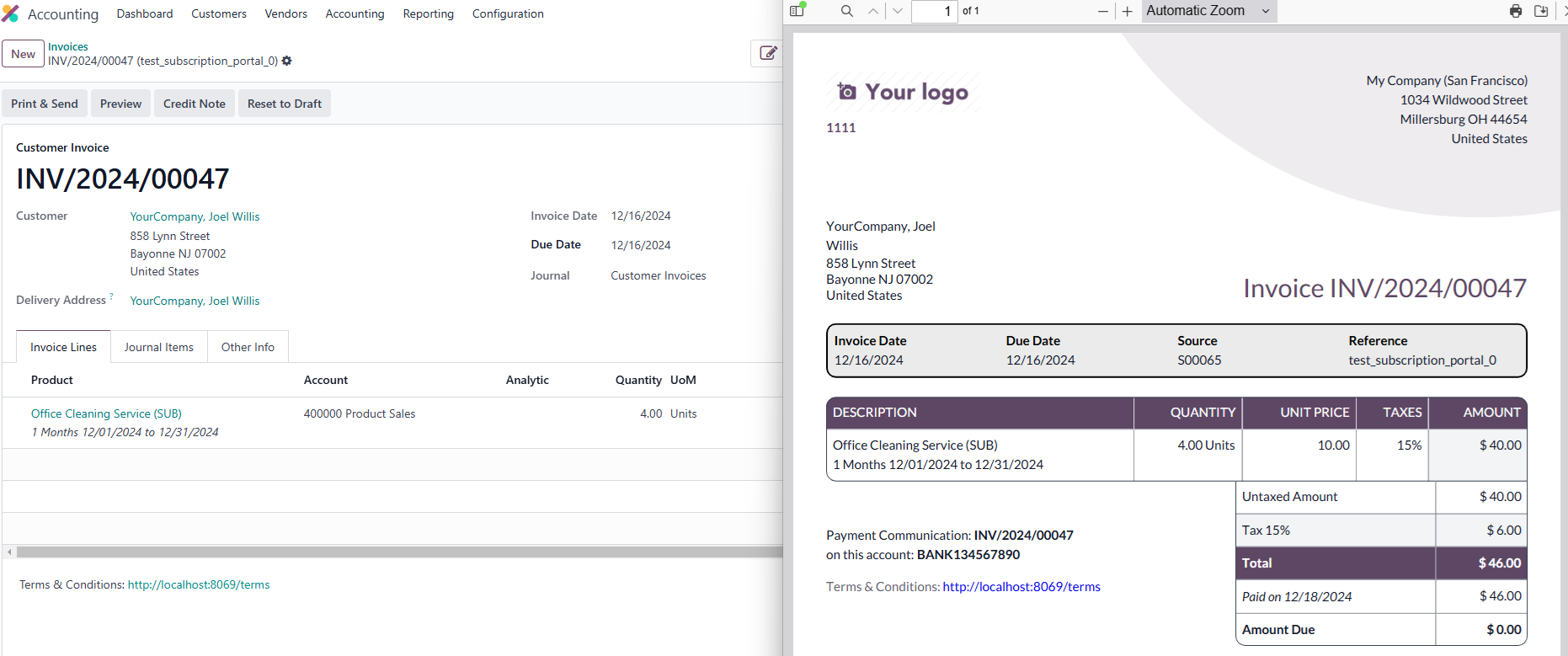Click the 4.00 quantity cell
Screen dimensions: 1568x656
pos(651,413)
